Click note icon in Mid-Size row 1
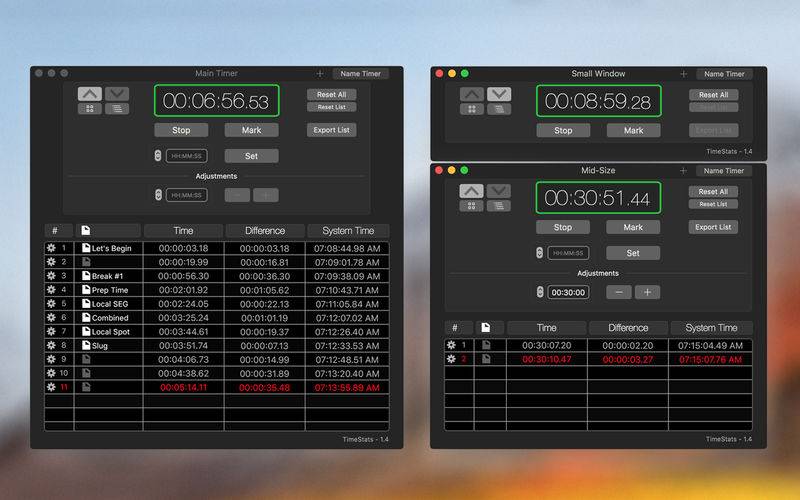Screen dimensions: 800x500 click(486, 345)
